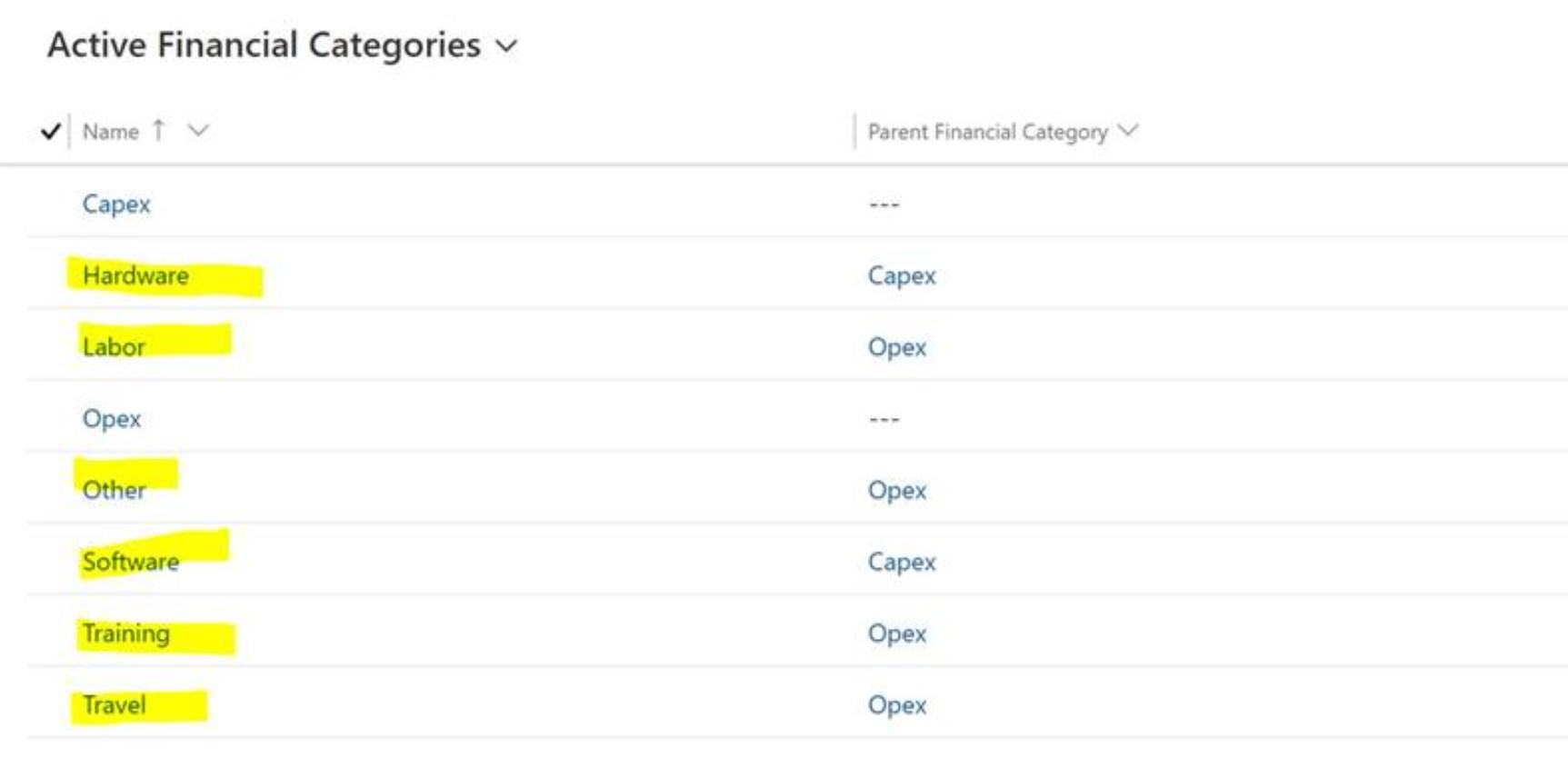Screen dimensions: 1568x777
Task: Click the Parent Financial Category header label
Action: click(987, 132)
